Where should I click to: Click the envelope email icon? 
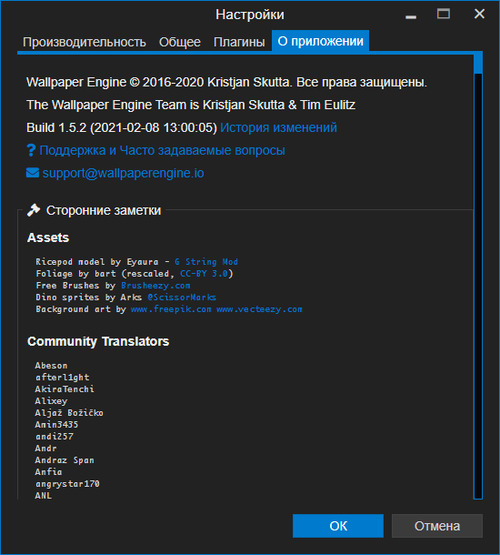click(x=33, y=173)
